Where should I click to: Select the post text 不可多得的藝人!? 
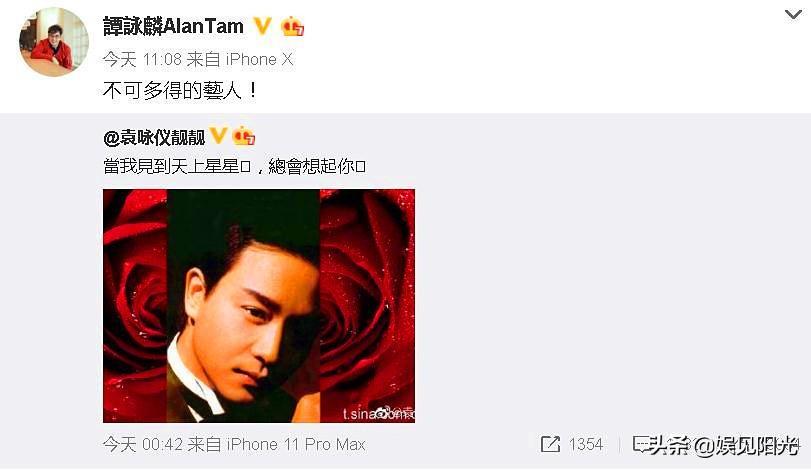[x=180, y=91]
